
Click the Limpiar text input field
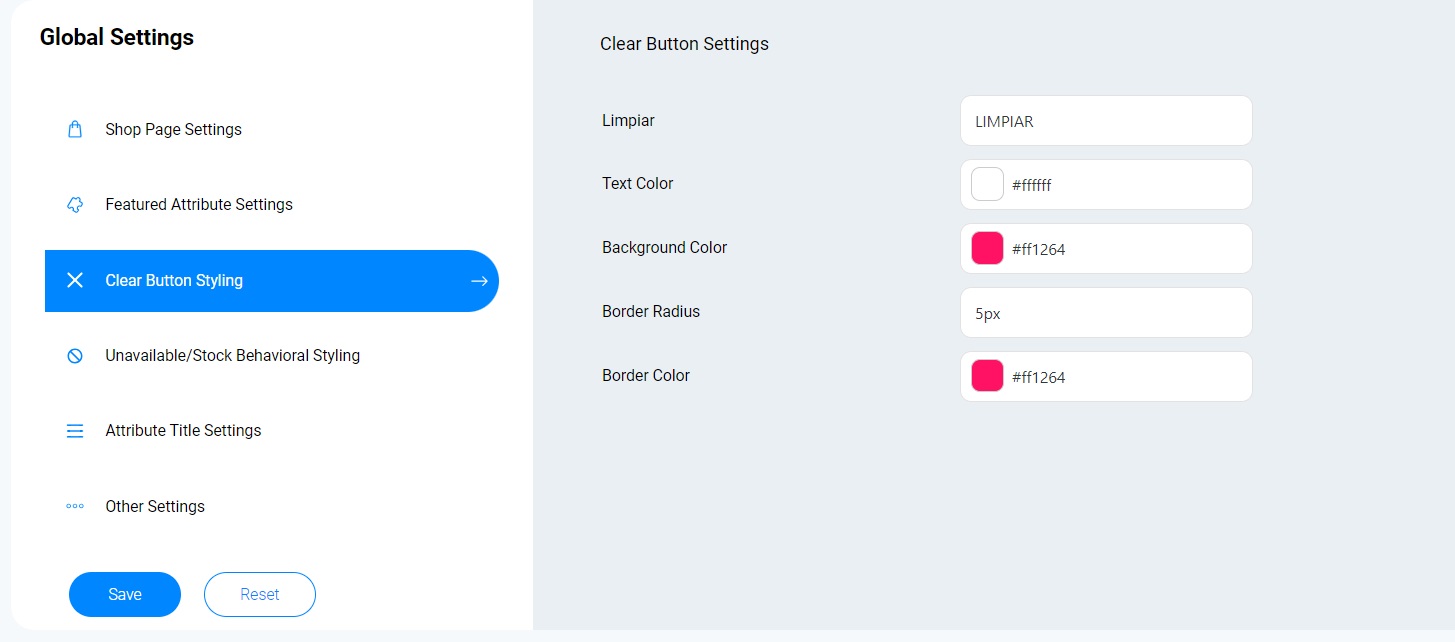[1105, 121]
